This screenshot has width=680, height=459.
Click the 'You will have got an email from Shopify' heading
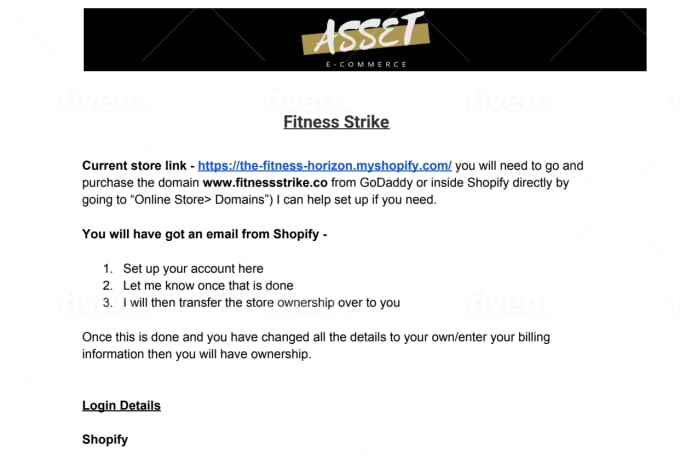tap(205, 234)
